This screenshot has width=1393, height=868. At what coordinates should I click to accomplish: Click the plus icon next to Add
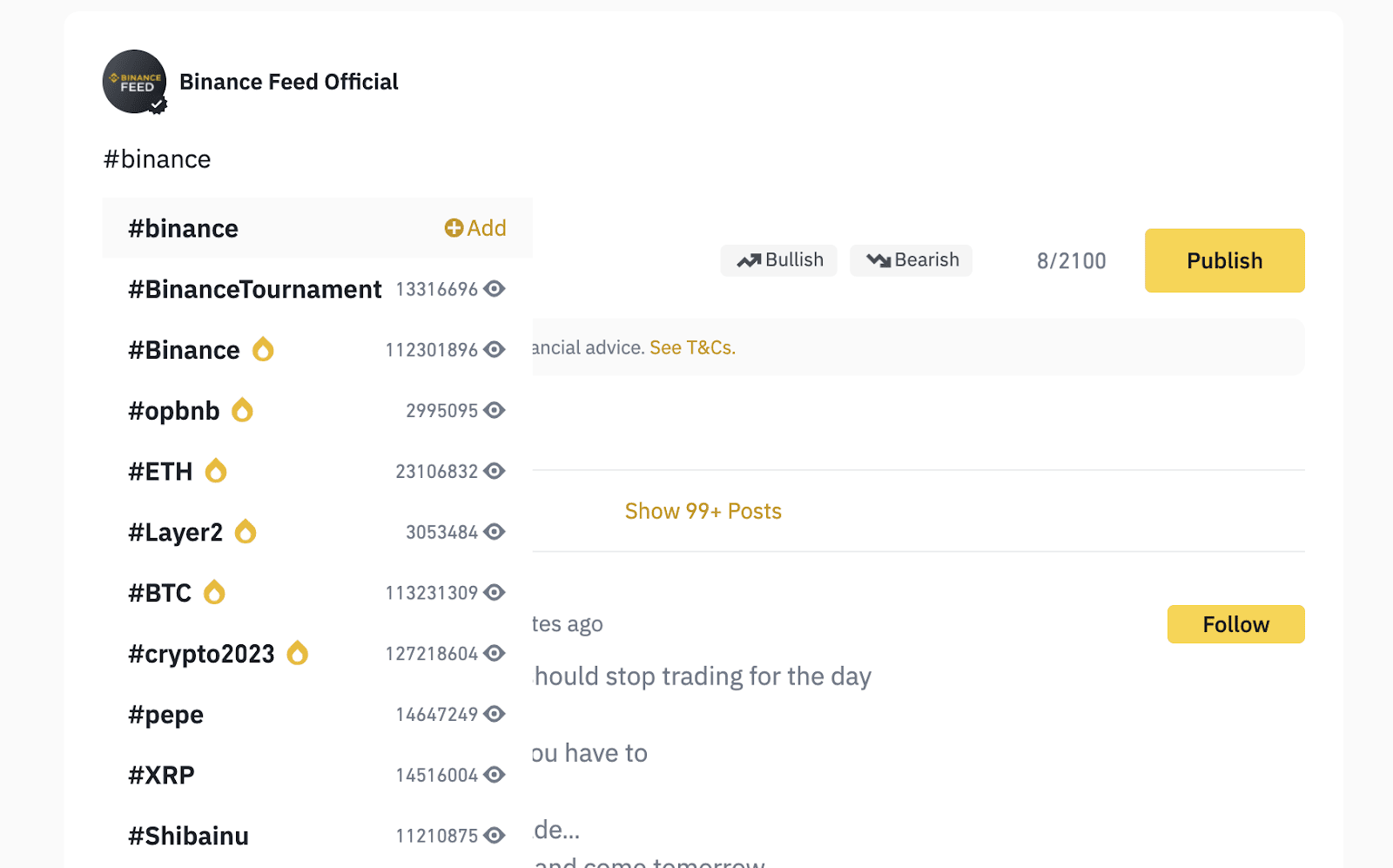point(454,228)
